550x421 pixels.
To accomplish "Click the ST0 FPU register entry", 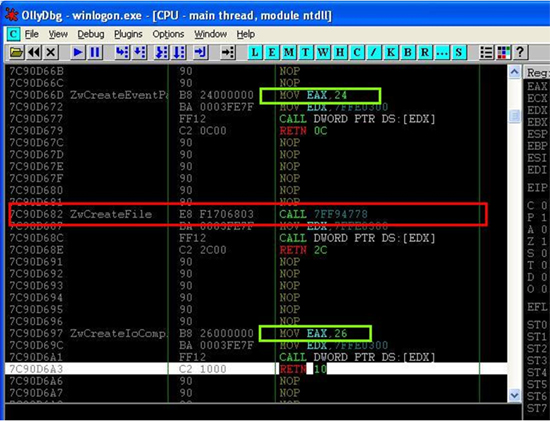I will tap(537, 325).
